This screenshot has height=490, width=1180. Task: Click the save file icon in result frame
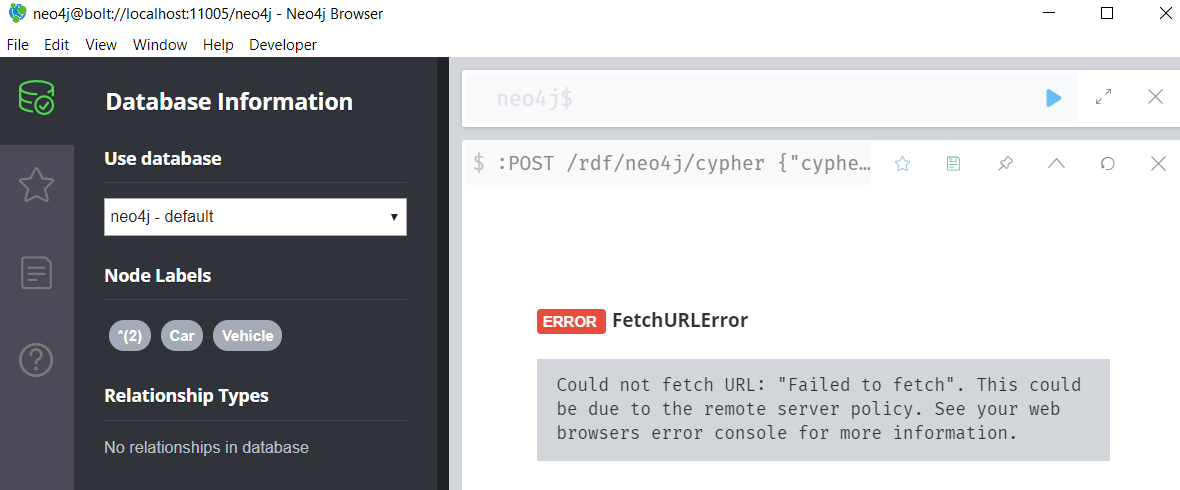coord(953,164)
